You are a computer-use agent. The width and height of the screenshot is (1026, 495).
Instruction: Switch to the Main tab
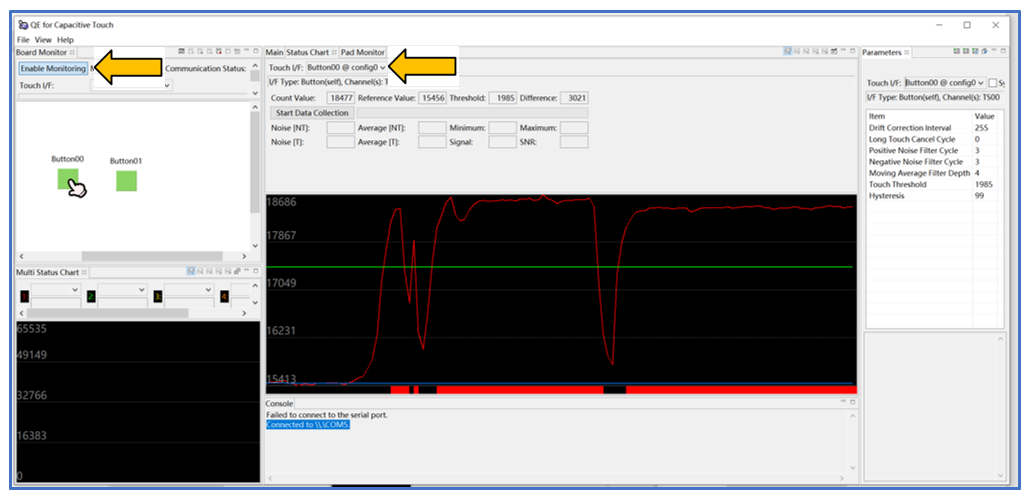[x=274, y=52]
